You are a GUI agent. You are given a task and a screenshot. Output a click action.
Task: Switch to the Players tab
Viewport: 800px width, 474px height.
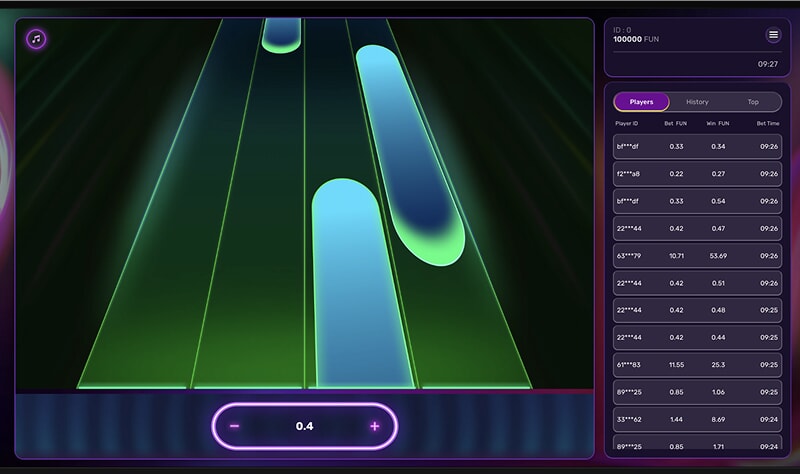coord(641,102)
